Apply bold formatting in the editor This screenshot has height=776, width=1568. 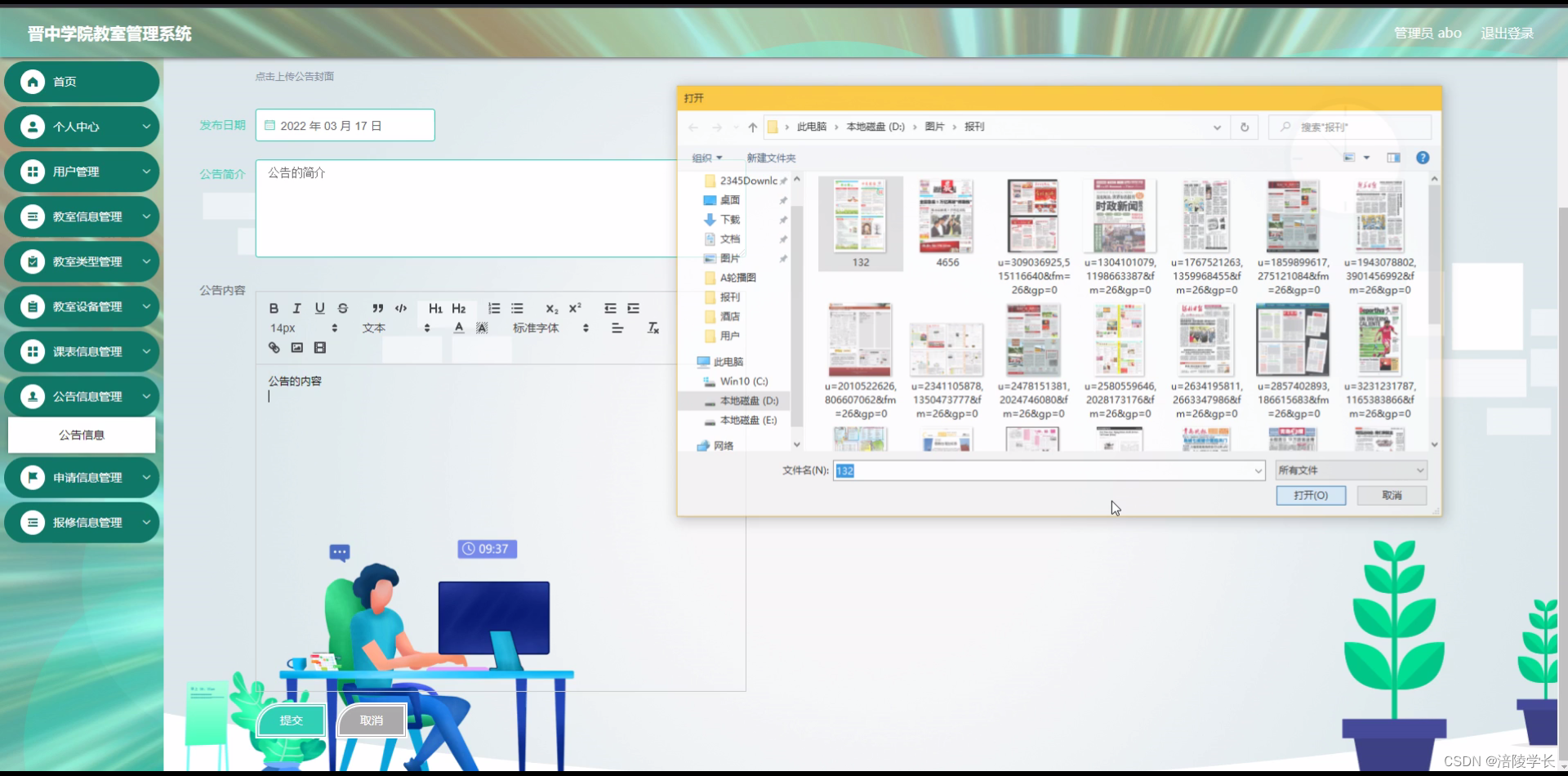[x=274, y=308]
